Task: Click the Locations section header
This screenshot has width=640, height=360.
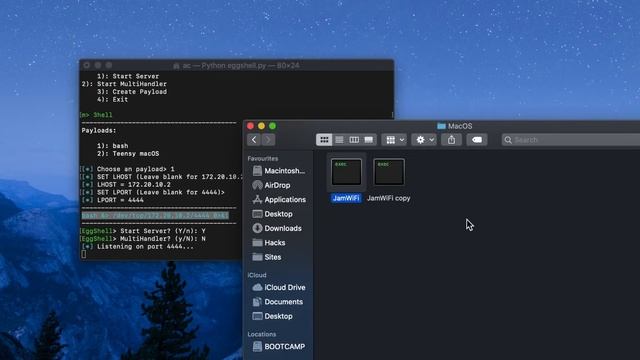Action: click(x=262, y=334)
